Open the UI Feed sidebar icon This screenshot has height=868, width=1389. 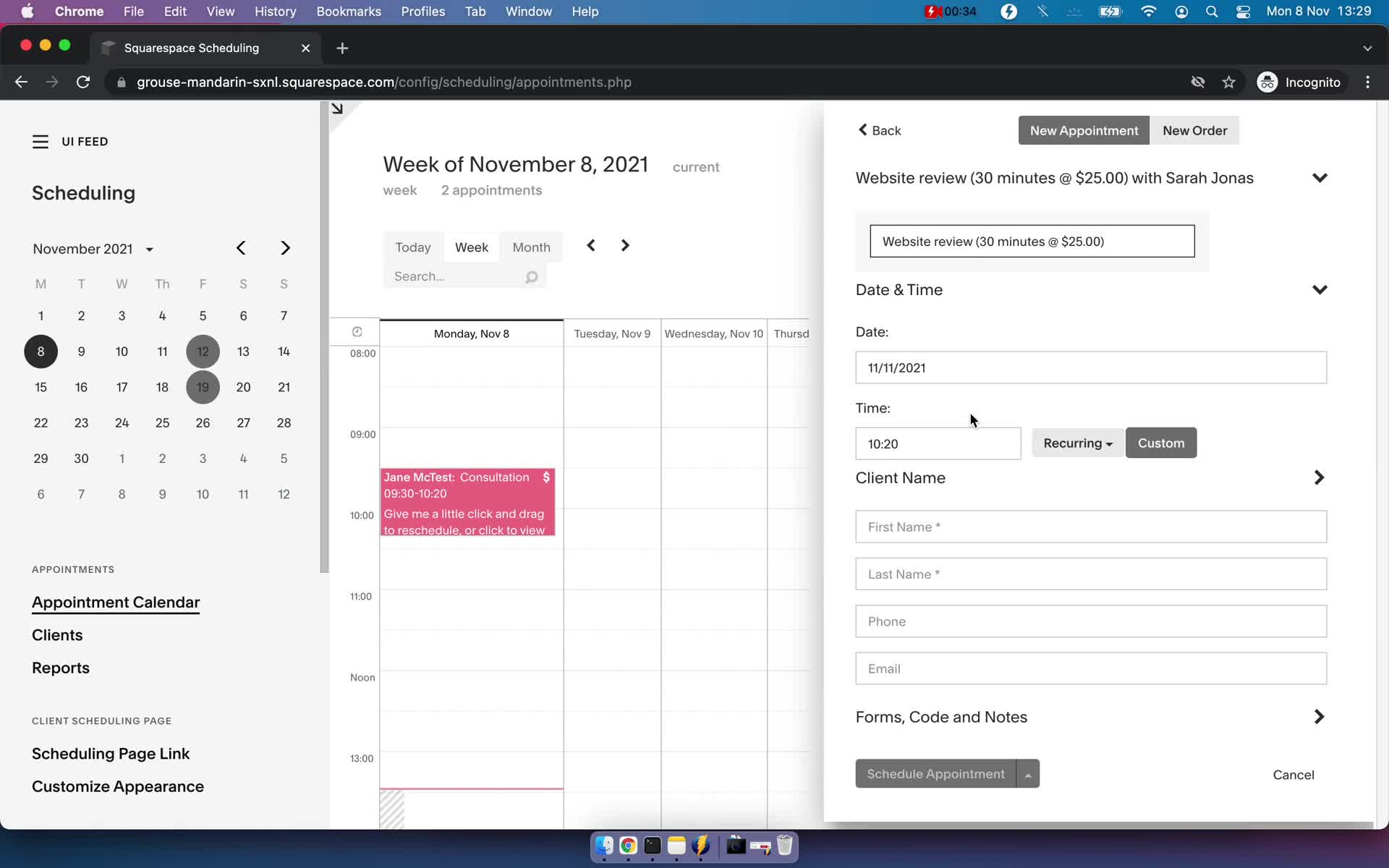pos(40,141)
